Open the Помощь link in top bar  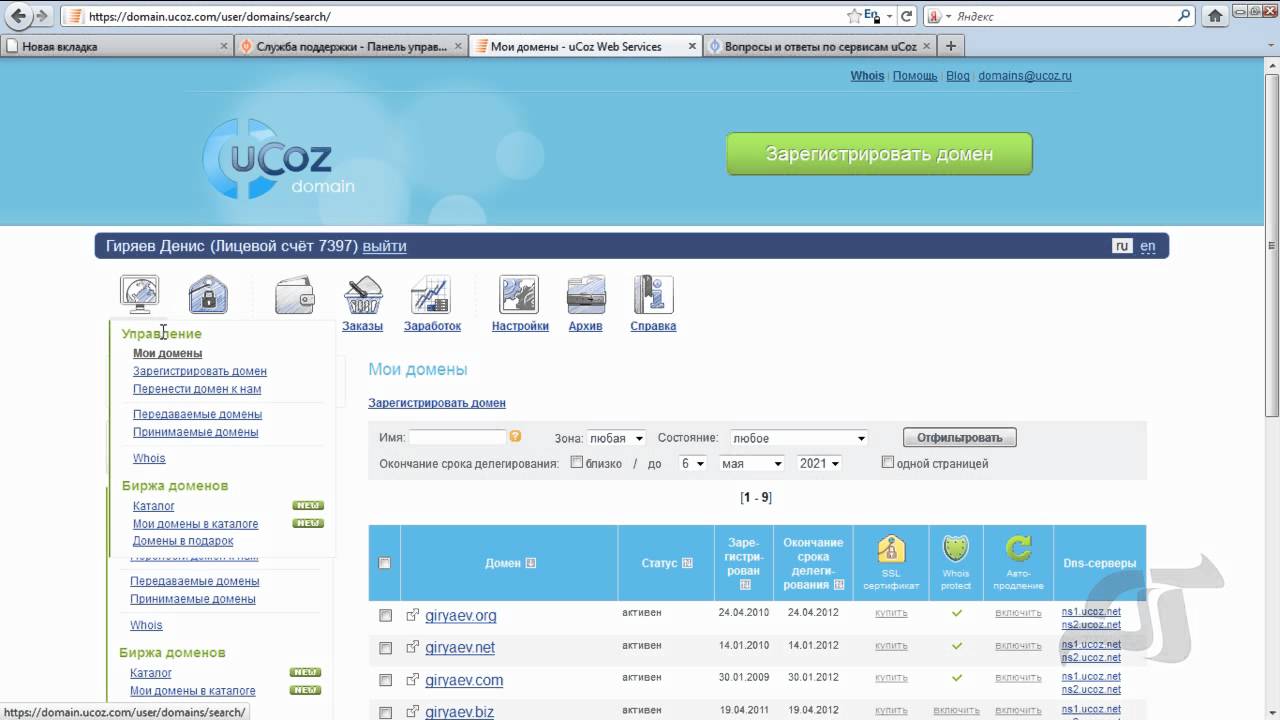(915, 76)
